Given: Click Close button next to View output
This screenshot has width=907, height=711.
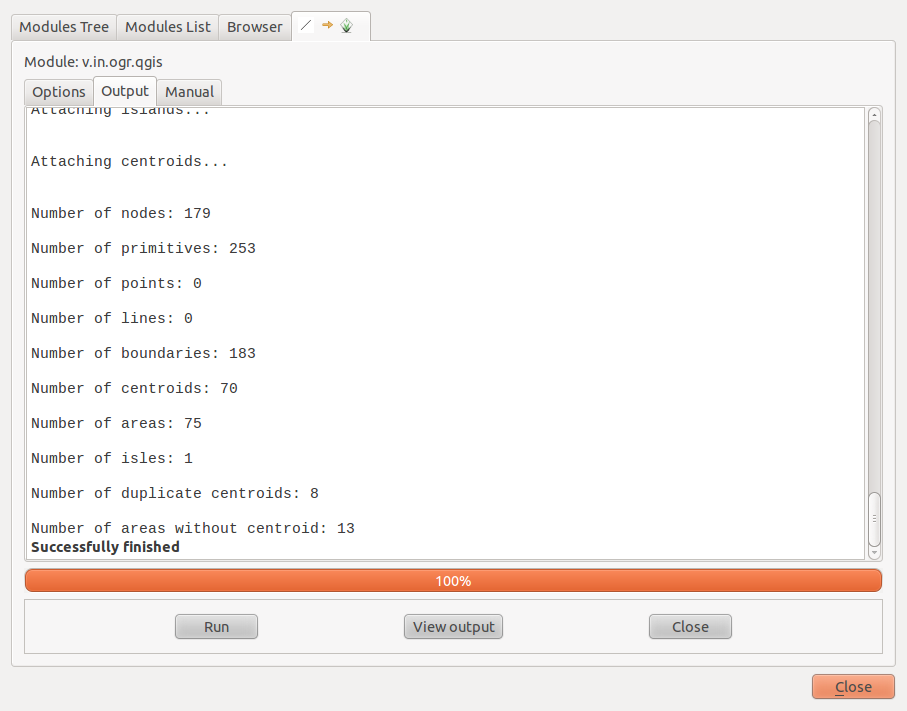Looking at the screenshot, I should click(x=690, y=627).
